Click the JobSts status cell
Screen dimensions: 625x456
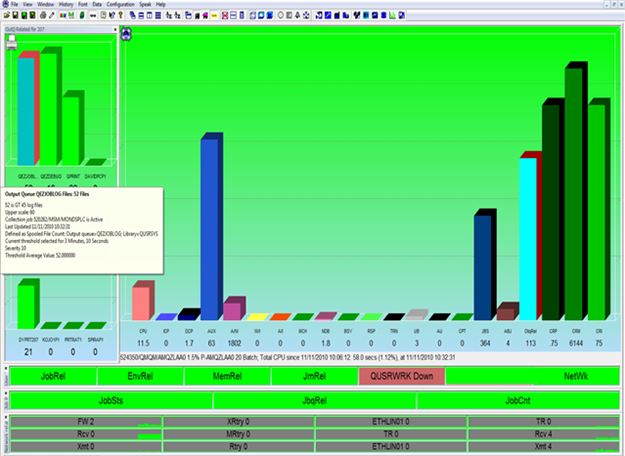pyautogui.click(x=112, y=400)
